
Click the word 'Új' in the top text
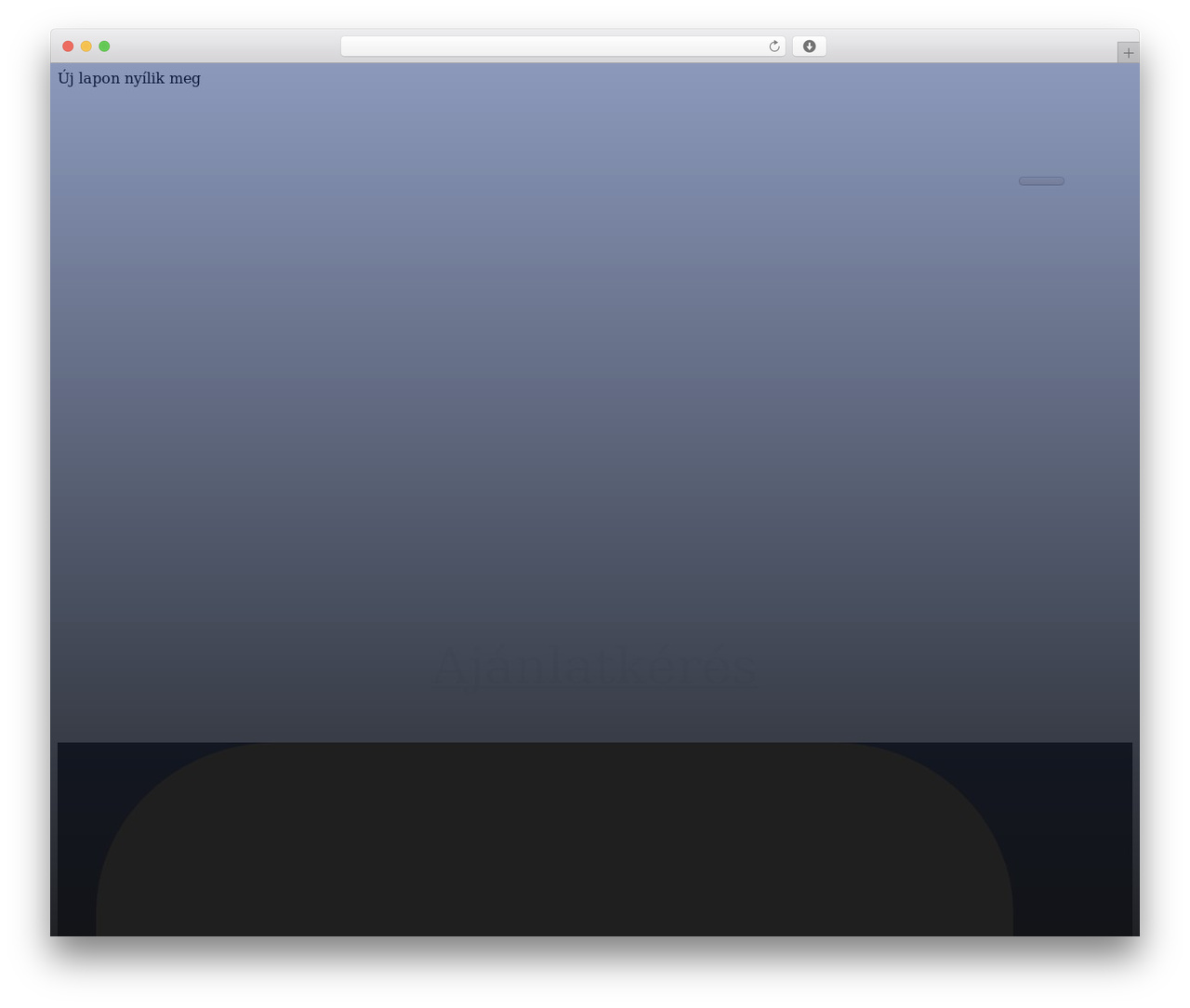(65, 78)
